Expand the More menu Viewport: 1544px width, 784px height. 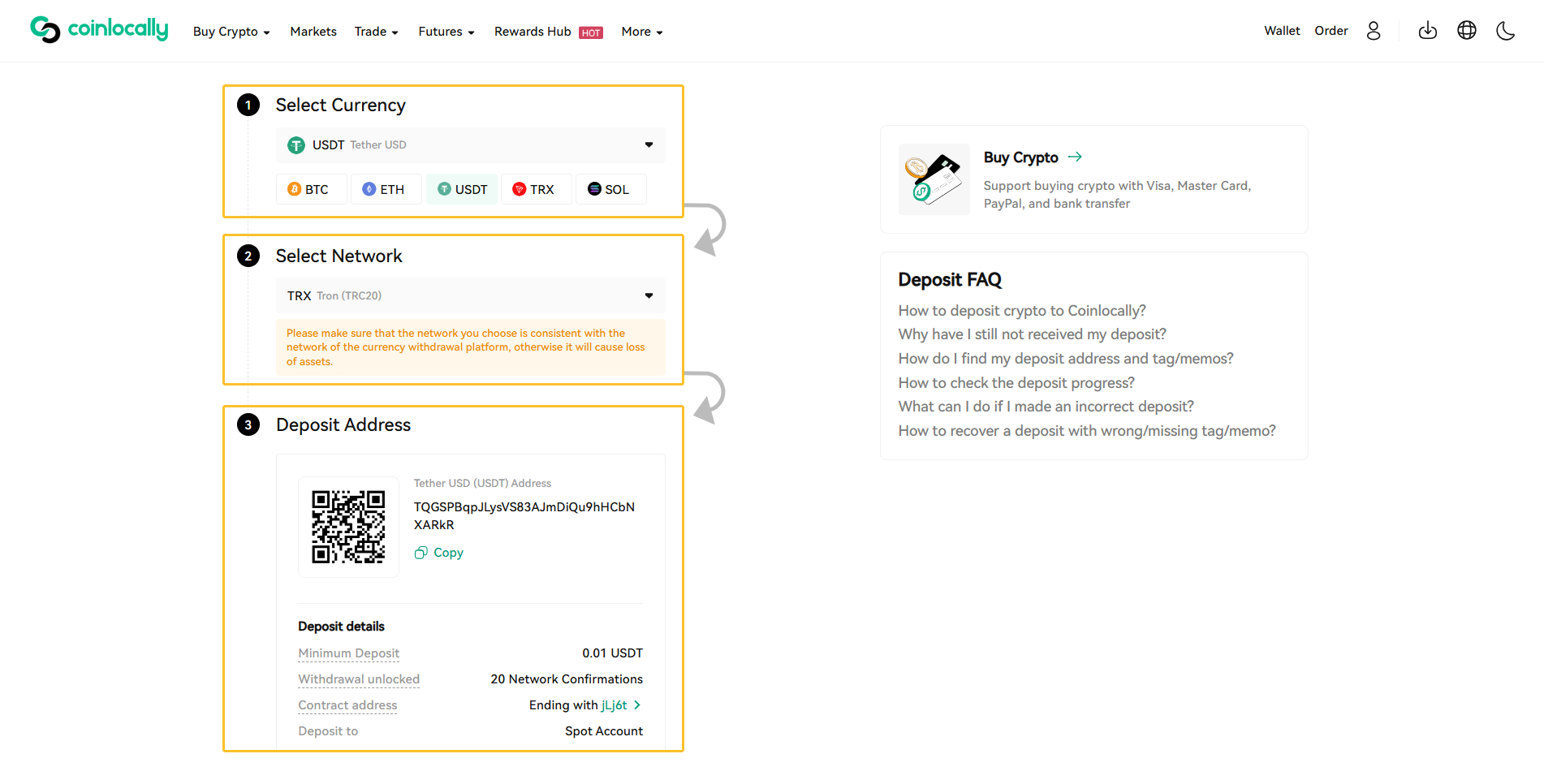642,32
